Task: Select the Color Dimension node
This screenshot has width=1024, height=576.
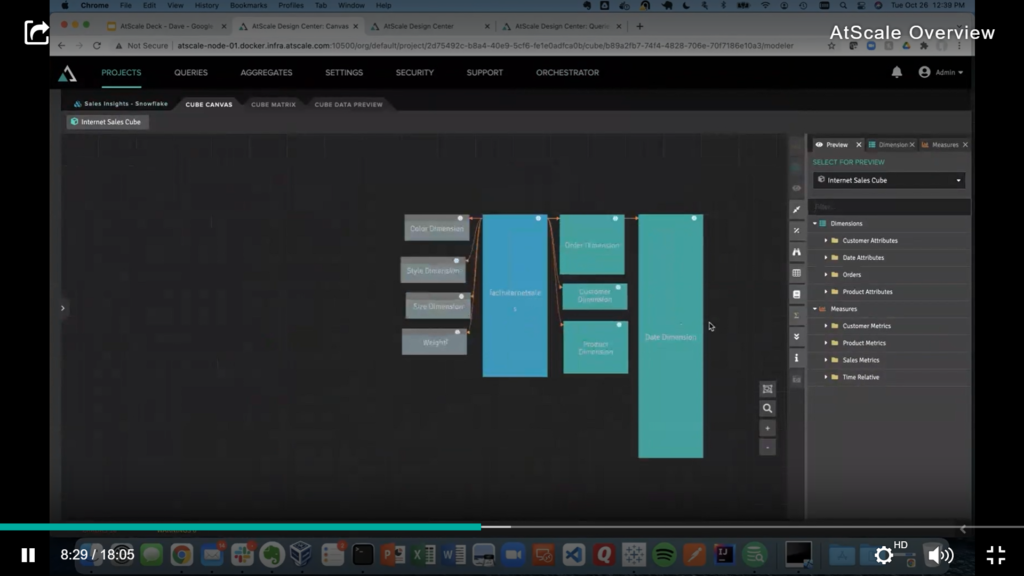Action: point(437,228)
